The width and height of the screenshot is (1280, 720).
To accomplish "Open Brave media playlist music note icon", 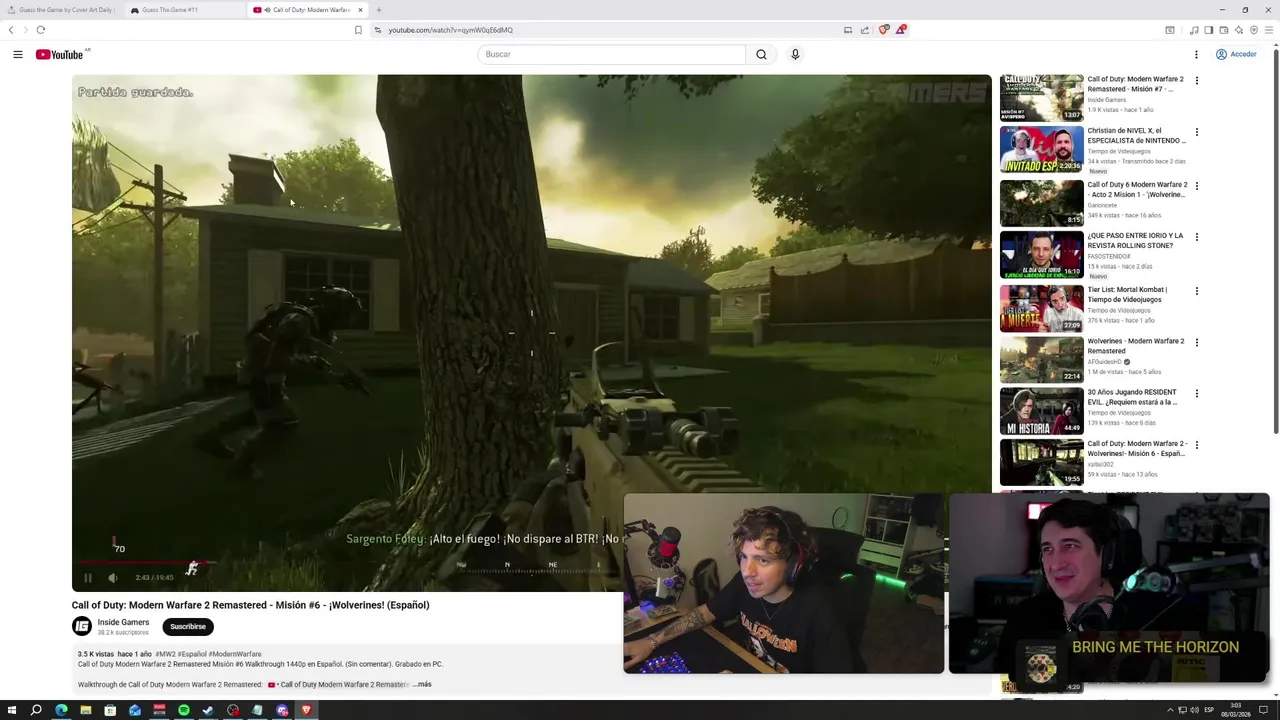I will coord(1194,30).
